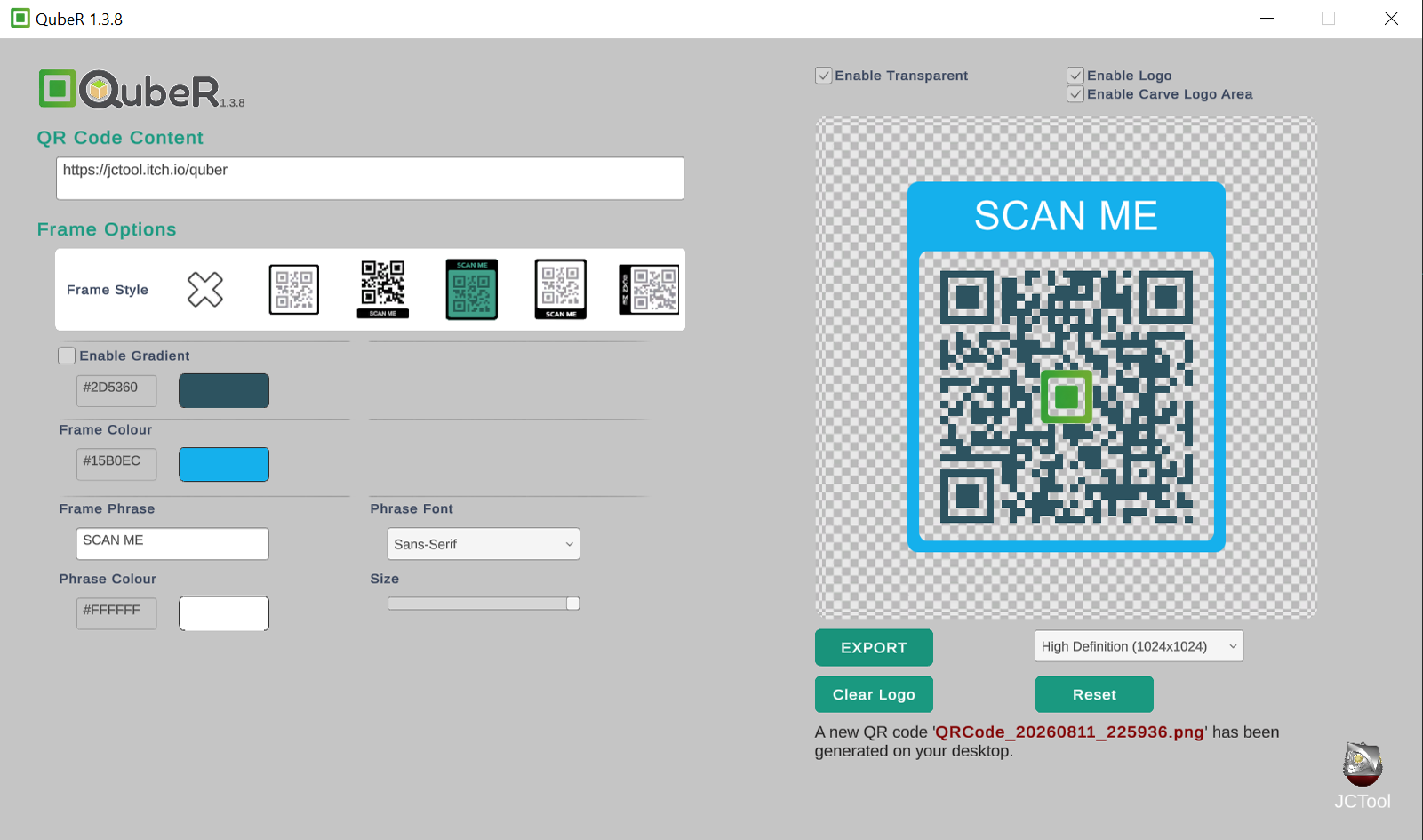Click the #15B0EC frame colour hex field
Image resolution: width=1423 pixels, height=840 pixels.
click(x=116, y=464)
